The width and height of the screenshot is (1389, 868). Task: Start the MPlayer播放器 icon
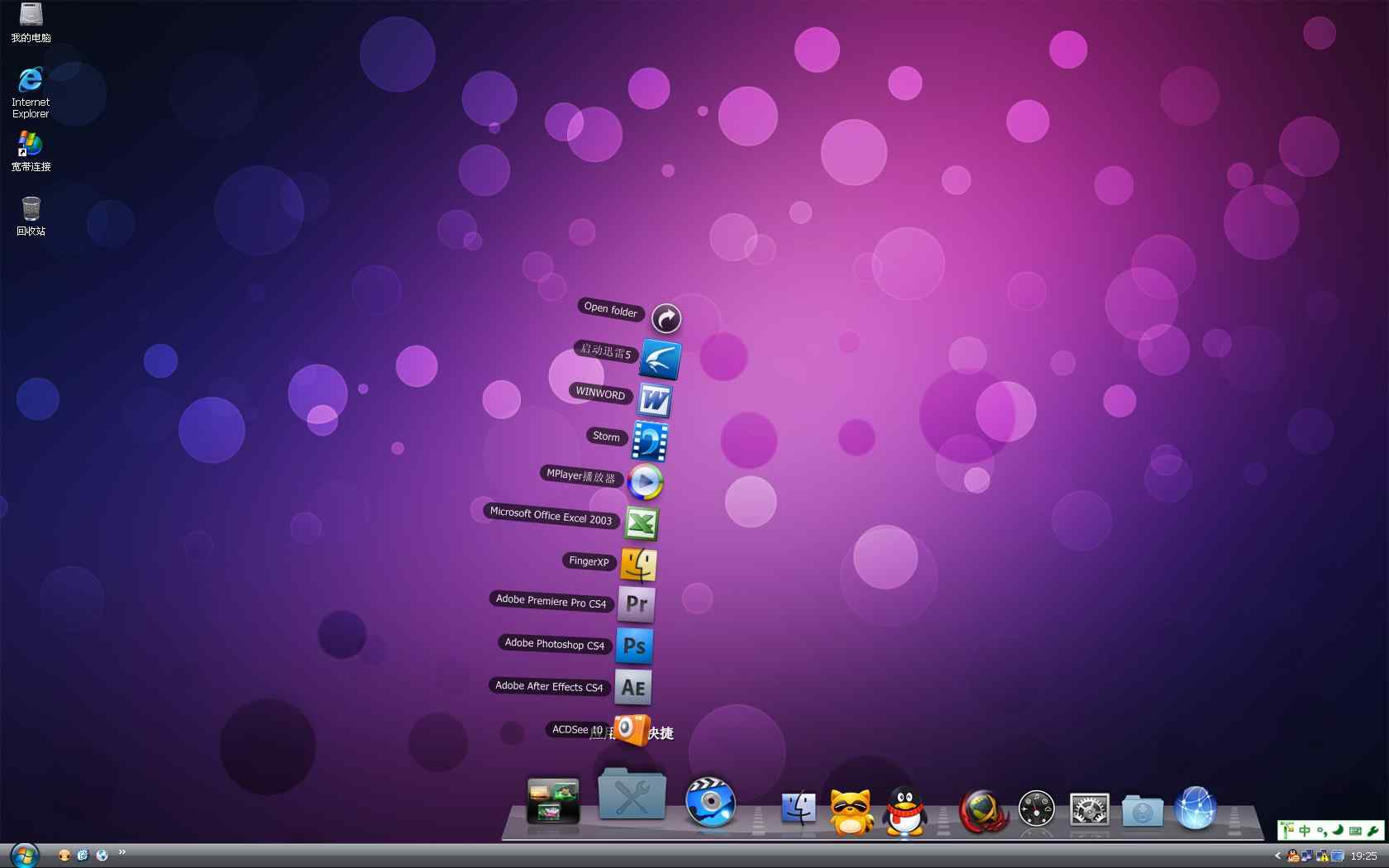645,482
